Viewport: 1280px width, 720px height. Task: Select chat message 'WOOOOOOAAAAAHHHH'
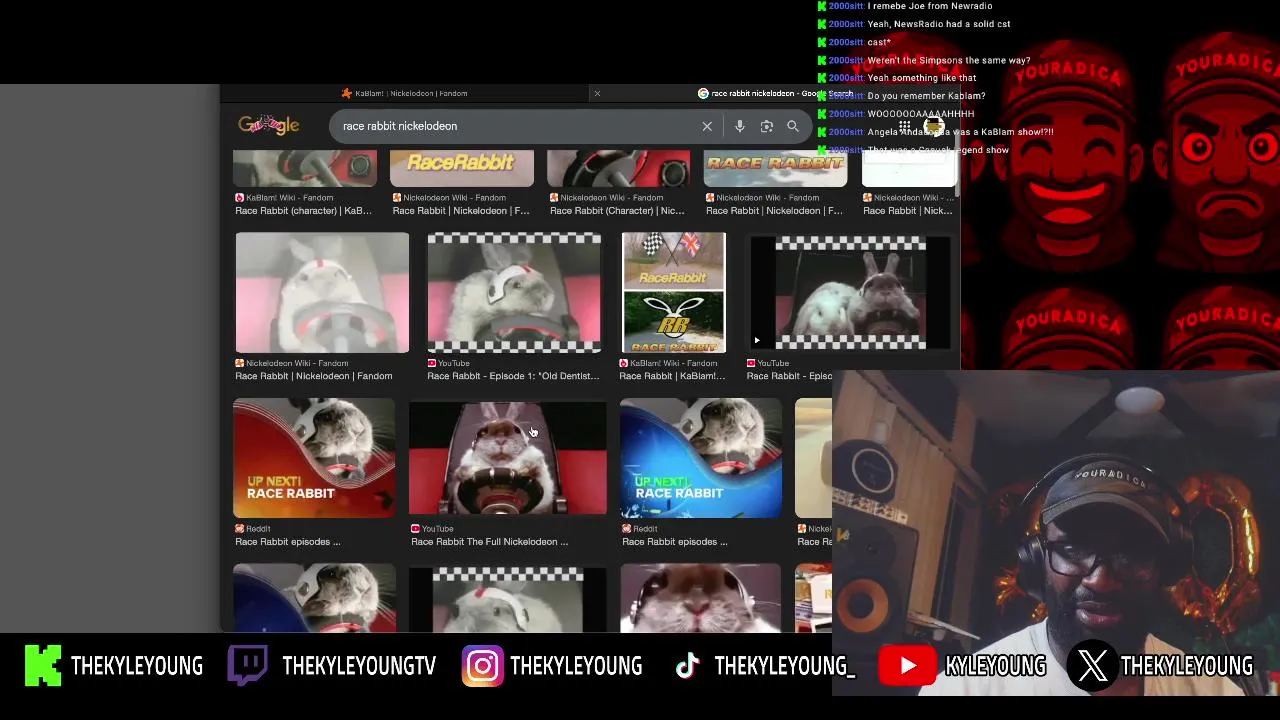(920, 114)
